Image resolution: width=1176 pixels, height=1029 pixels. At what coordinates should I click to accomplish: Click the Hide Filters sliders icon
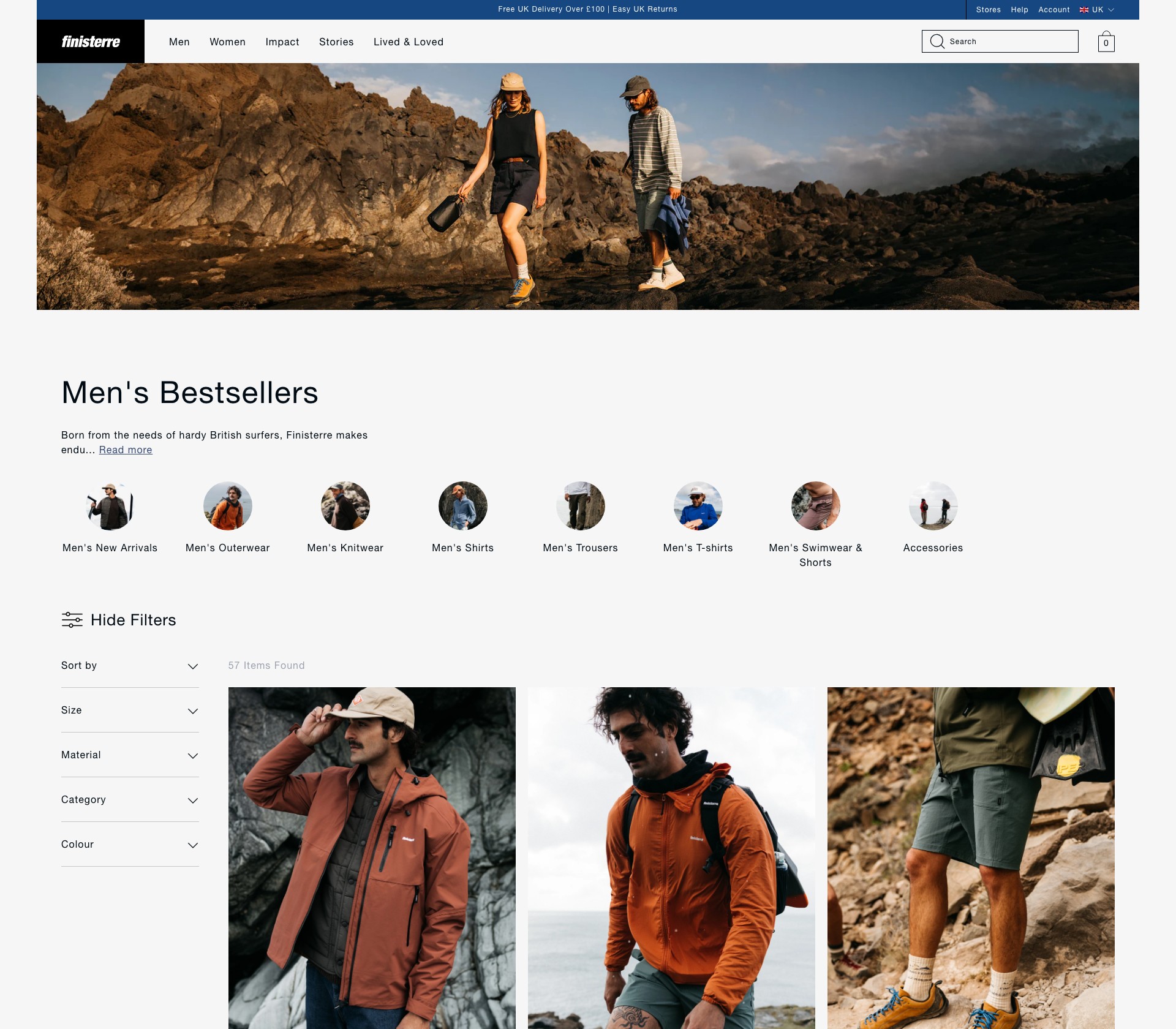click(72, 620)
